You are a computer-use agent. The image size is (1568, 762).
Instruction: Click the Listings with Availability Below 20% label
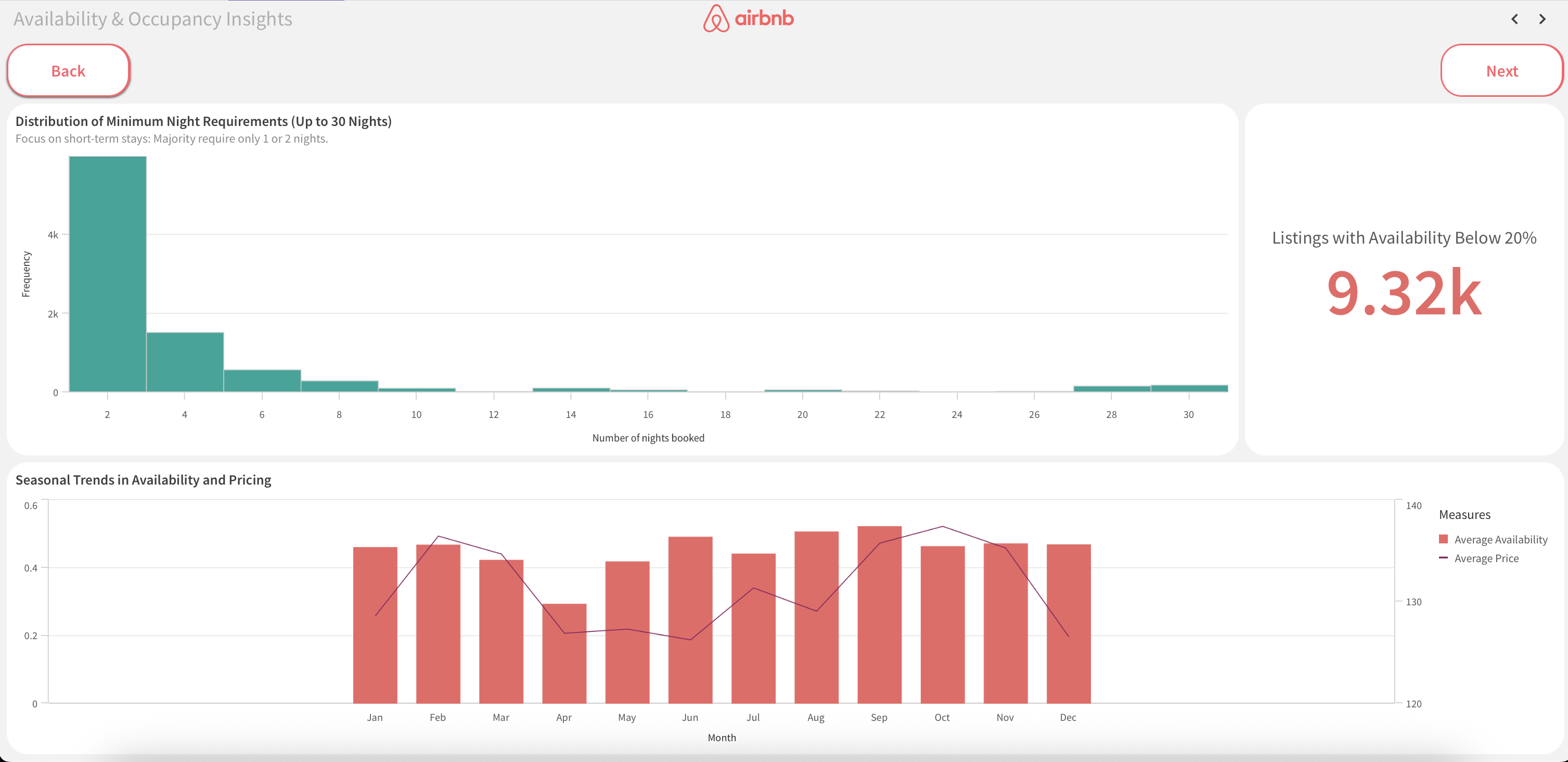click(x=1404, y=237)
